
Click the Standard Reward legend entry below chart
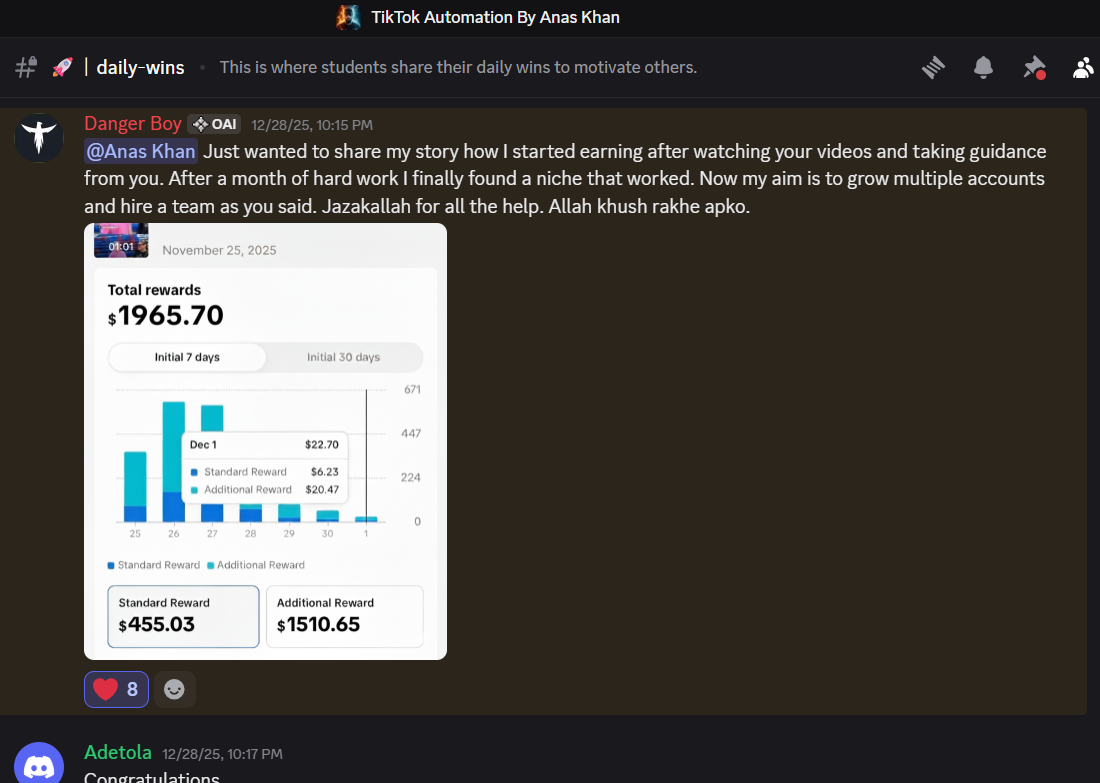(x=154, y=565)
